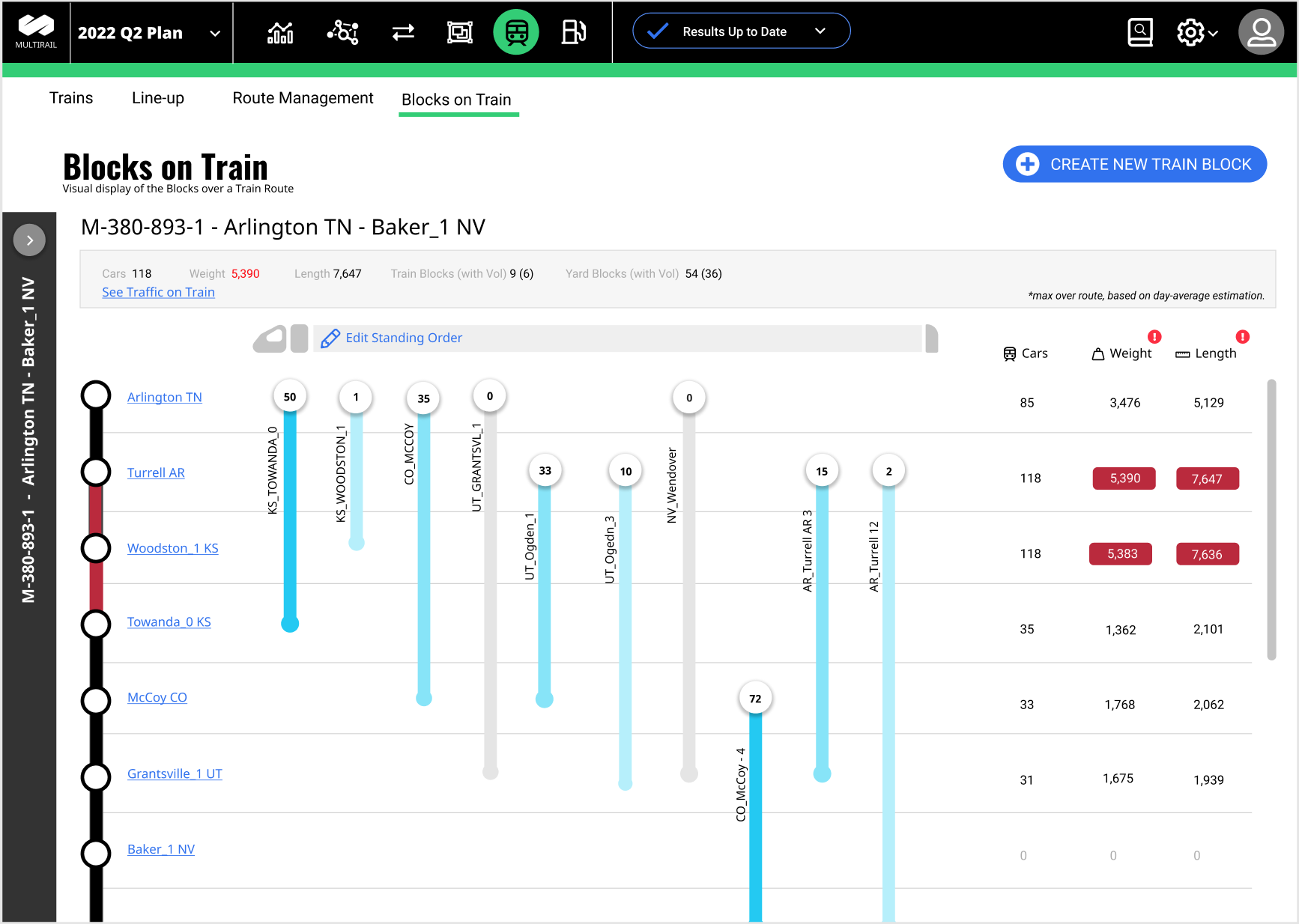1299x924 pixels.
Task: Open the Route Management tab
Action: click(303, 98)
